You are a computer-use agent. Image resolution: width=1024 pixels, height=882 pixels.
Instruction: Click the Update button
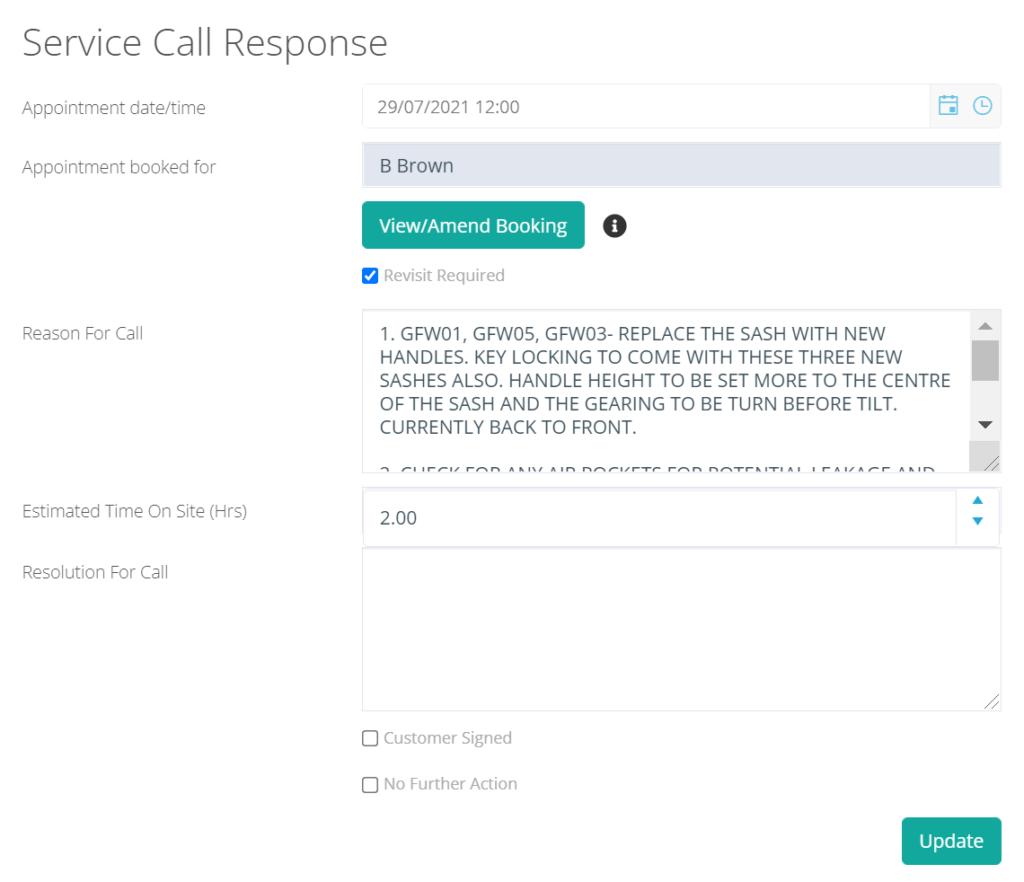coord(950,841)
